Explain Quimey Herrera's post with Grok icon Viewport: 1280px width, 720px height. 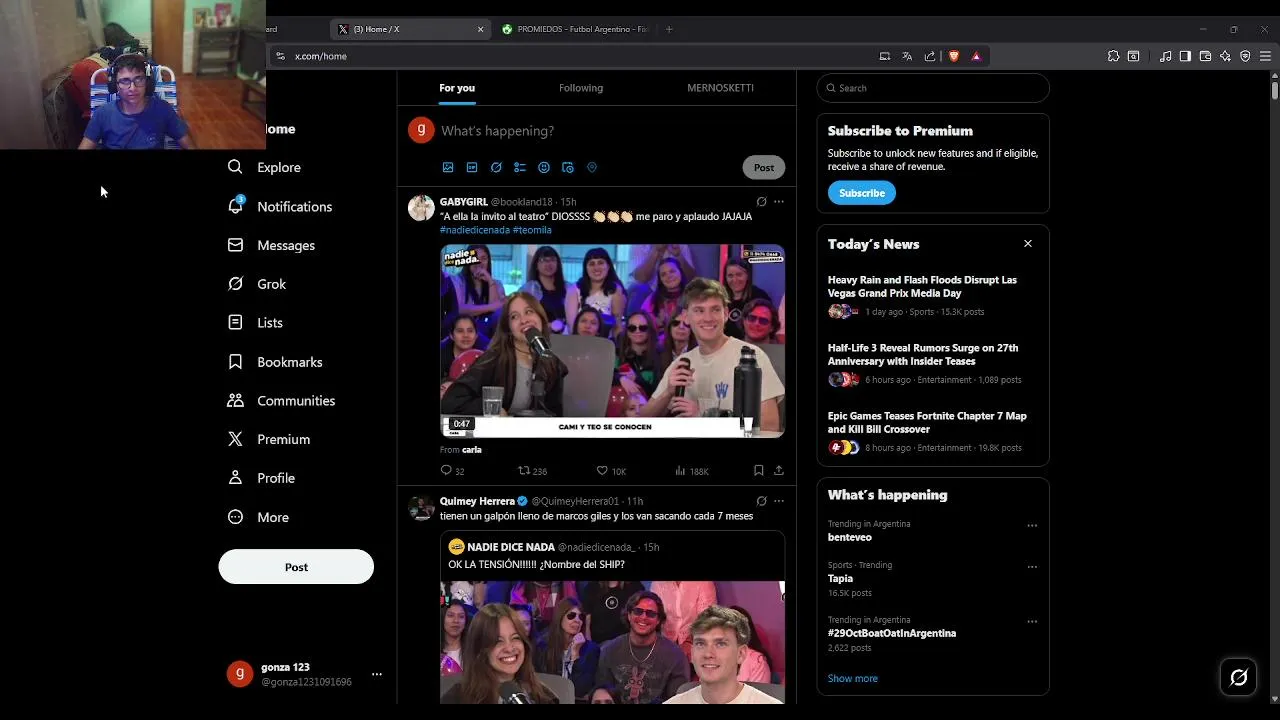point(761,501)
